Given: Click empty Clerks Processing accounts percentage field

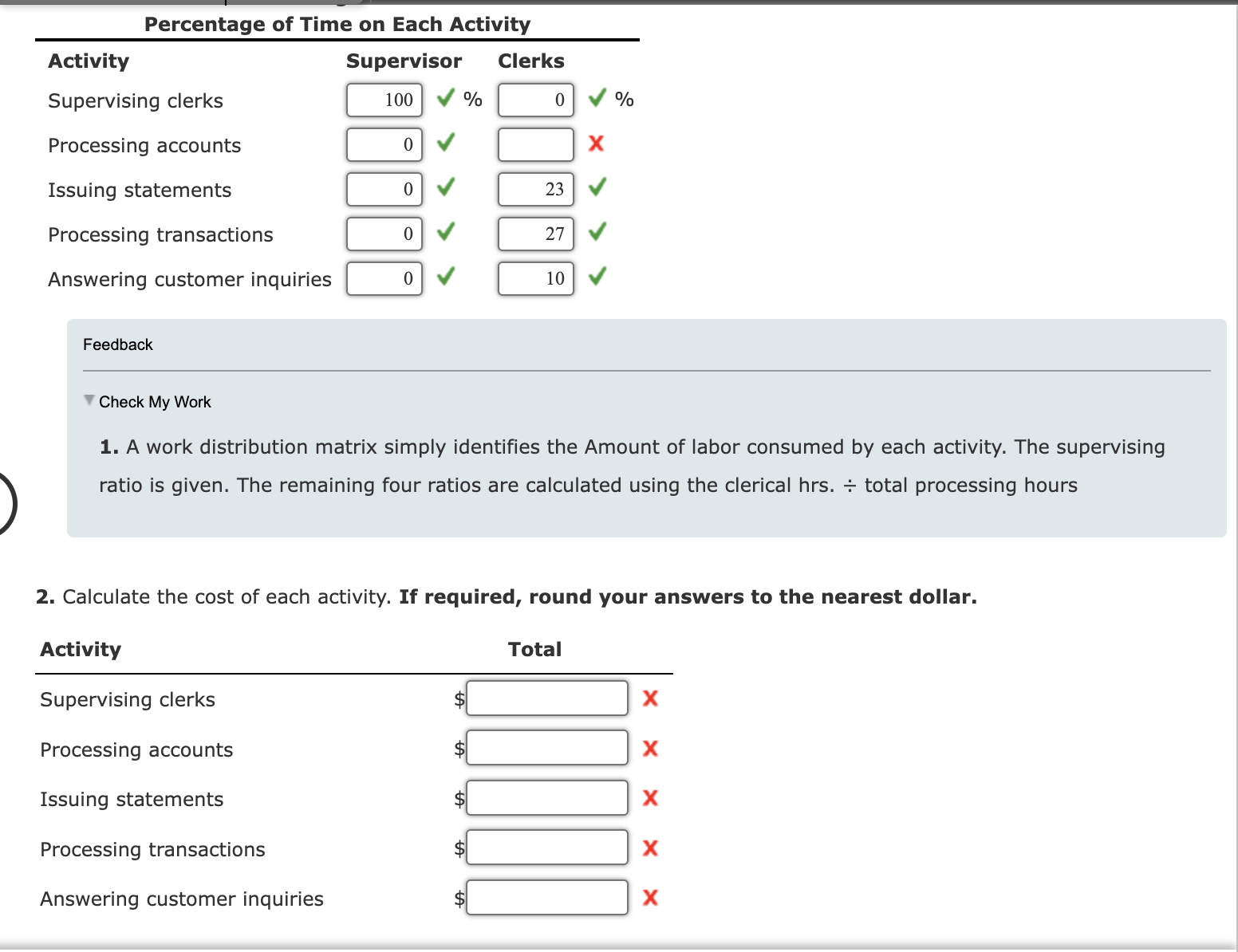Looking at the screenshot, I should (536, 144).
